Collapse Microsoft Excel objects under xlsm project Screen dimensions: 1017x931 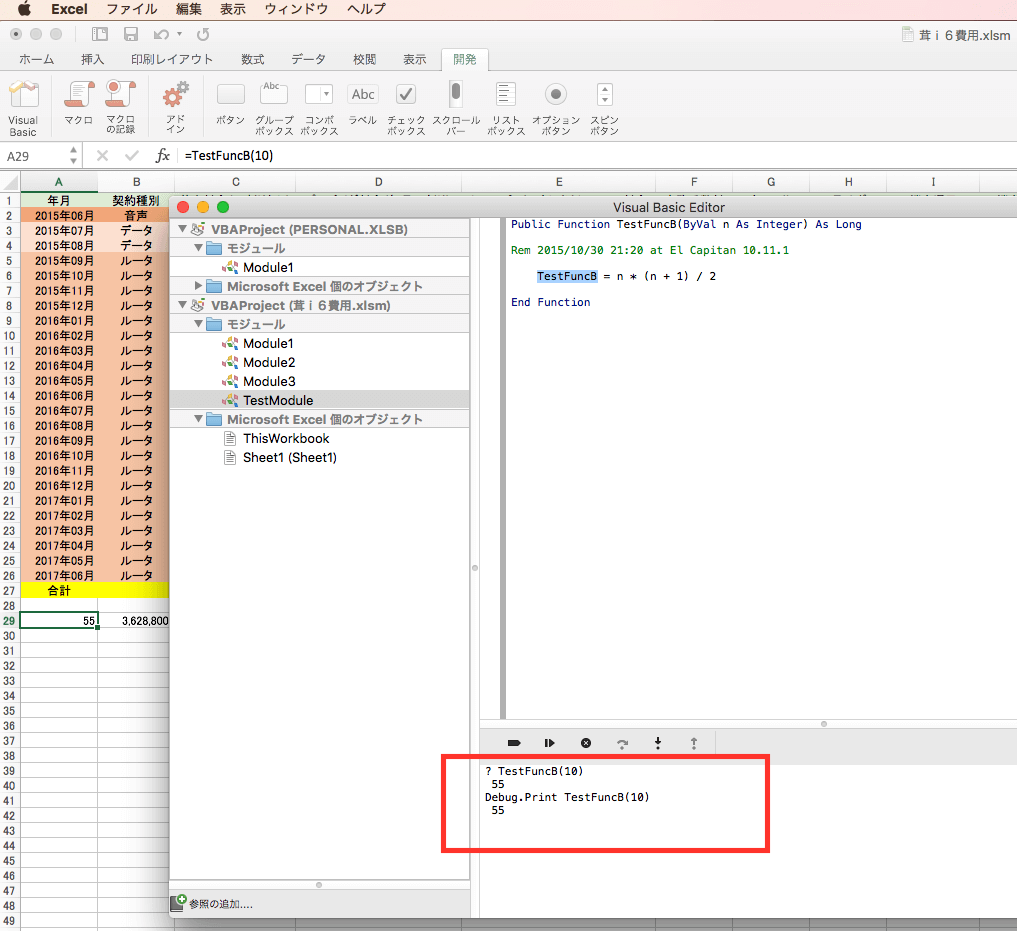(x=198, y=419)
